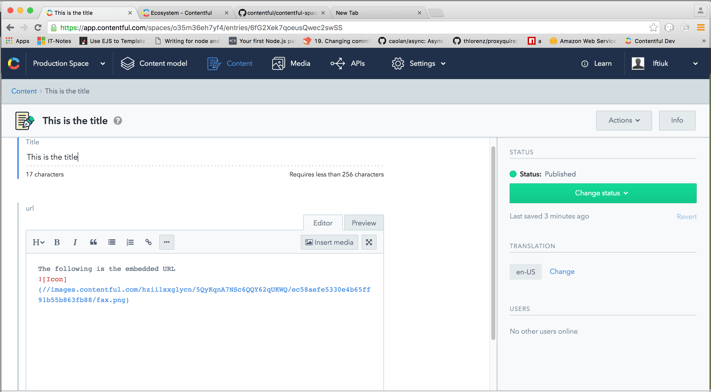Image resolution: width=711 pixels, height=392 pixels.
Task: Switch to the Ecosystem - Contentful tab
Action: tap(185, 13)
